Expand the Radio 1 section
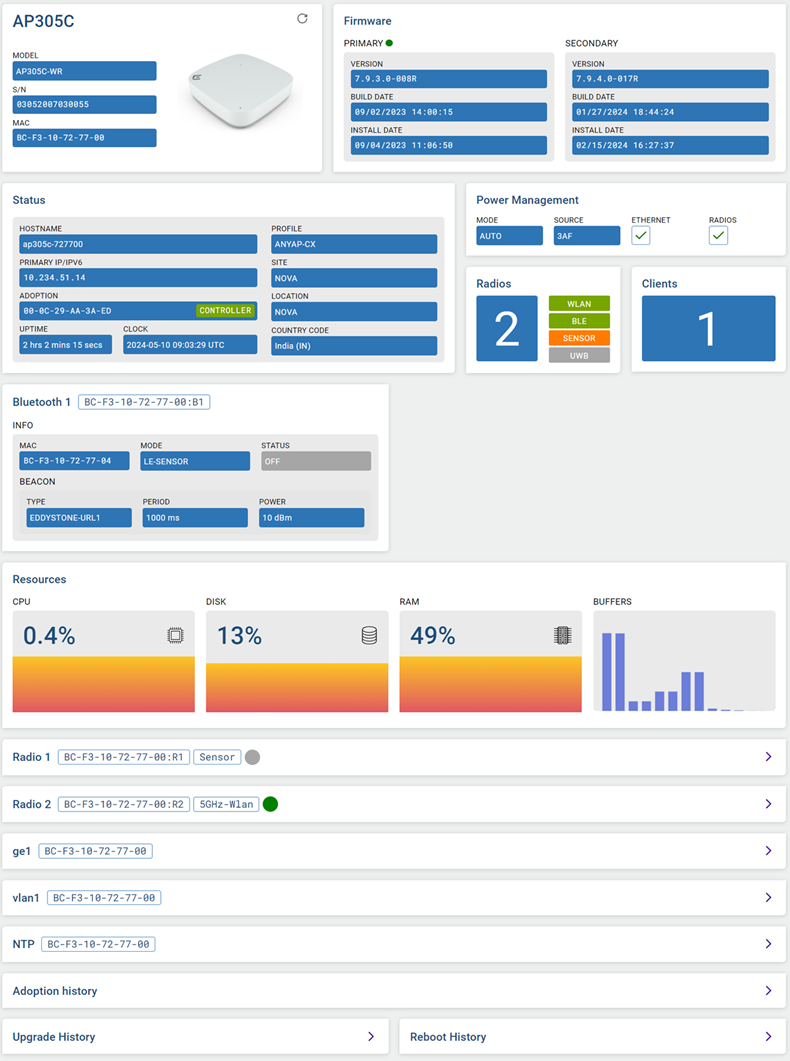 tap(768, 757)
